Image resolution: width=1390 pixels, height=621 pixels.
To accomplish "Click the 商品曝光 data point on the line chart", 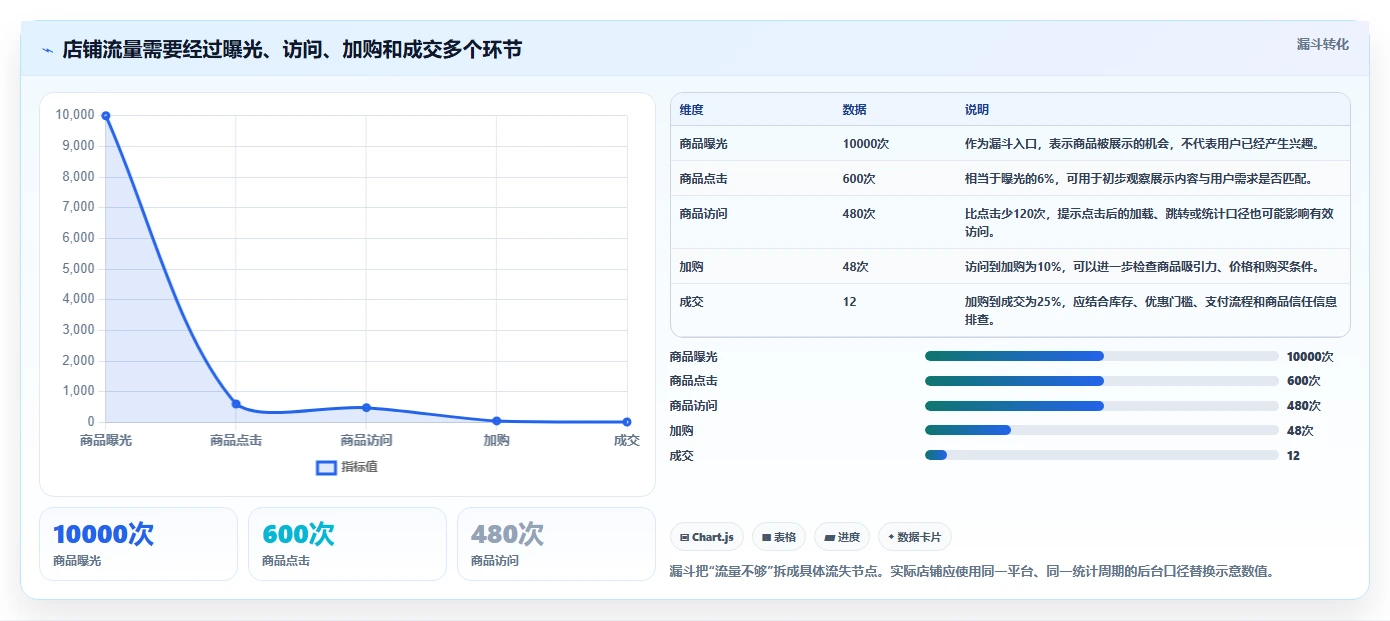I will [x=106, y=116].
